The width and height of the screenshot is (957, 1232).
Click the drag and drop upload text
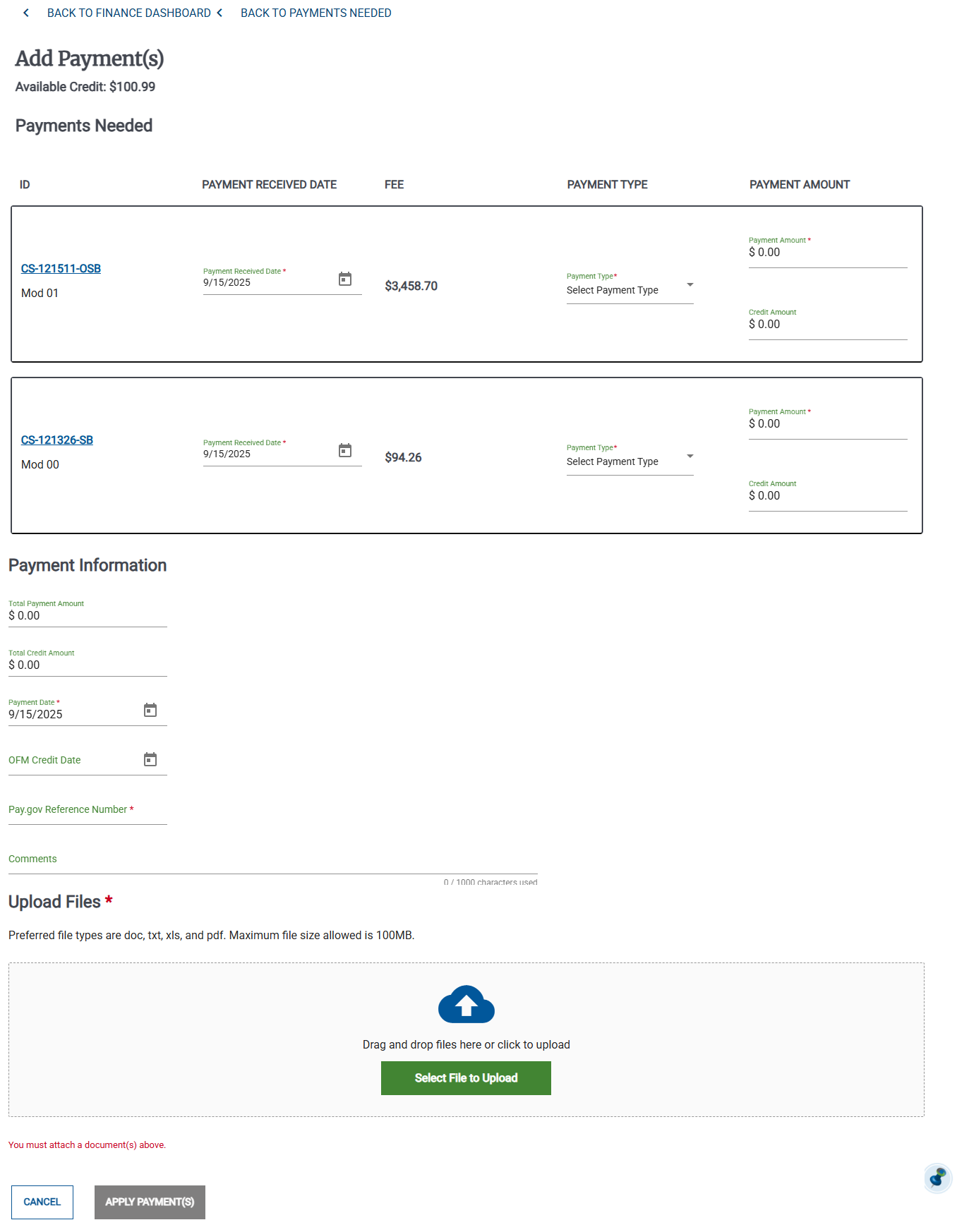467,1044
